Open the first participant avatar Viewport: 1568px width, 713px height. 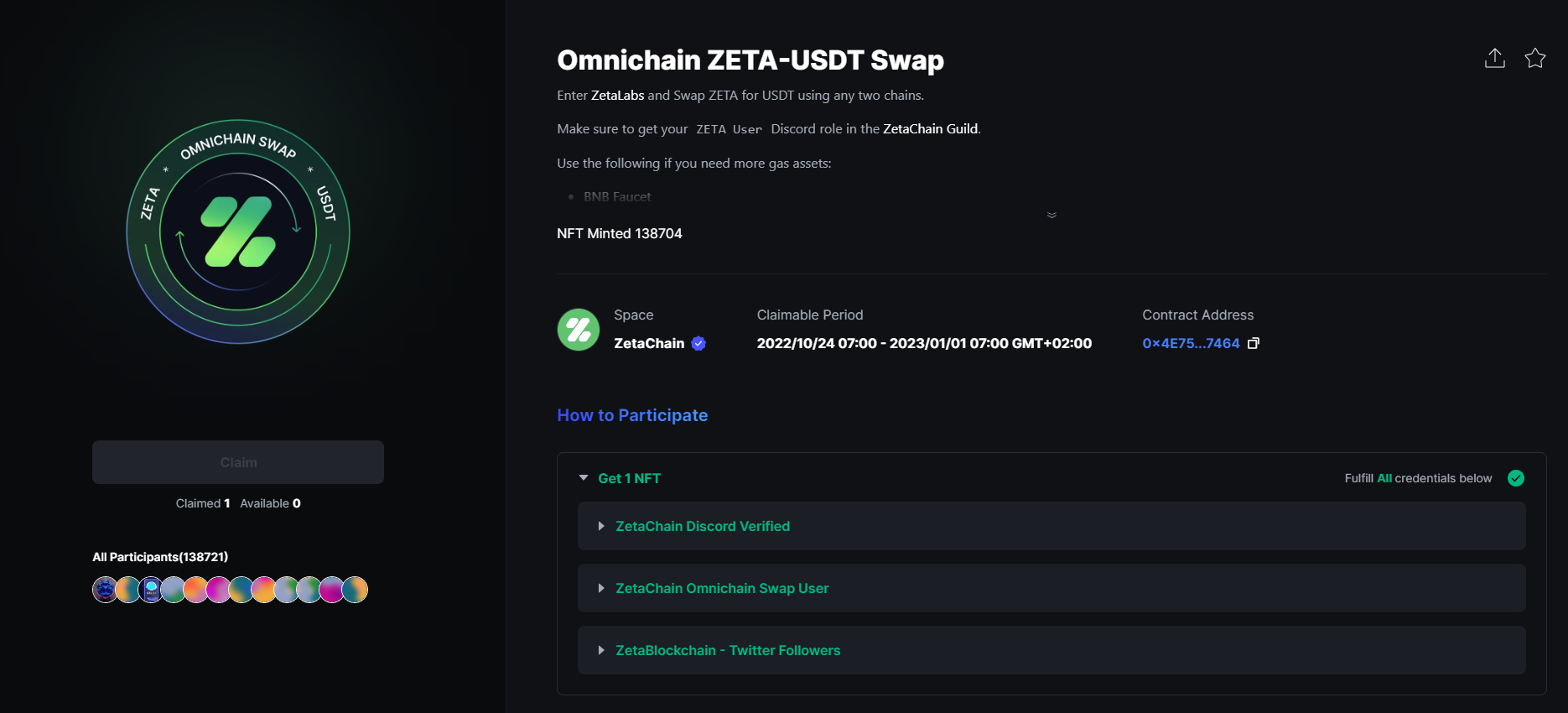[105, 590]
